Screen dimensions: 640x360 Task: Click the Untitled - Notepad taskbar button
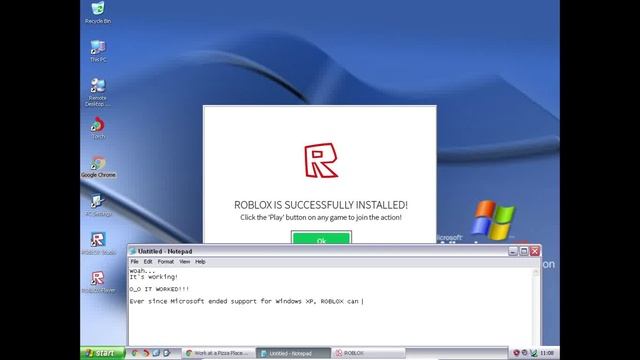293,353
